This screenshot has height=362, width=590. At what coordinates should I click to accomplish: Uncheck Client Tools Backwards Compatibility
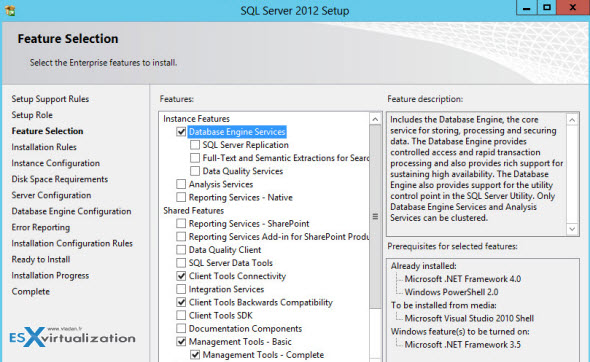181,302
